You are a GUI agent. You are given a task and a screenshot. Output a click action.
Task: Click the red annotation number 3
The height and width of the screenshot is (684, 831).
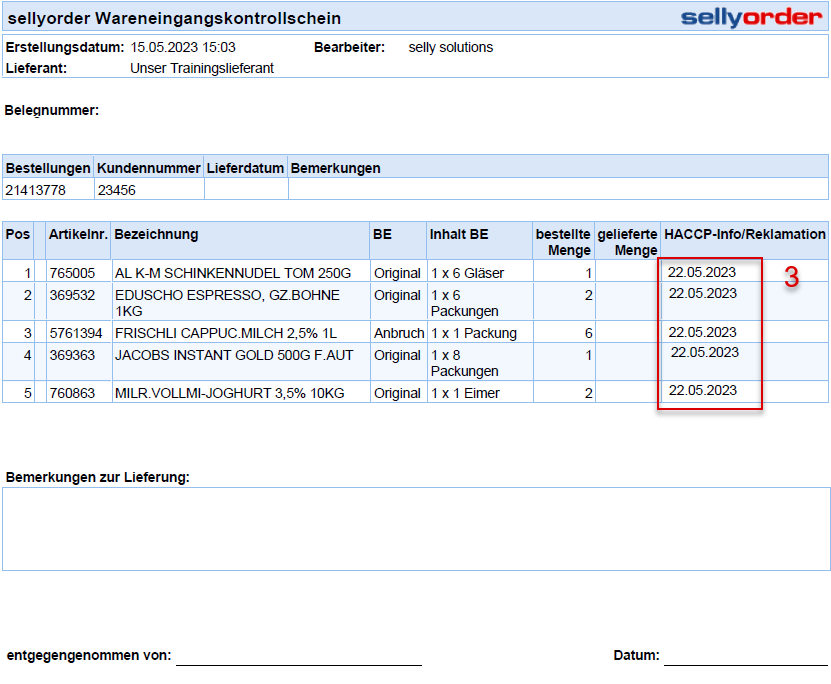[791, 279]
